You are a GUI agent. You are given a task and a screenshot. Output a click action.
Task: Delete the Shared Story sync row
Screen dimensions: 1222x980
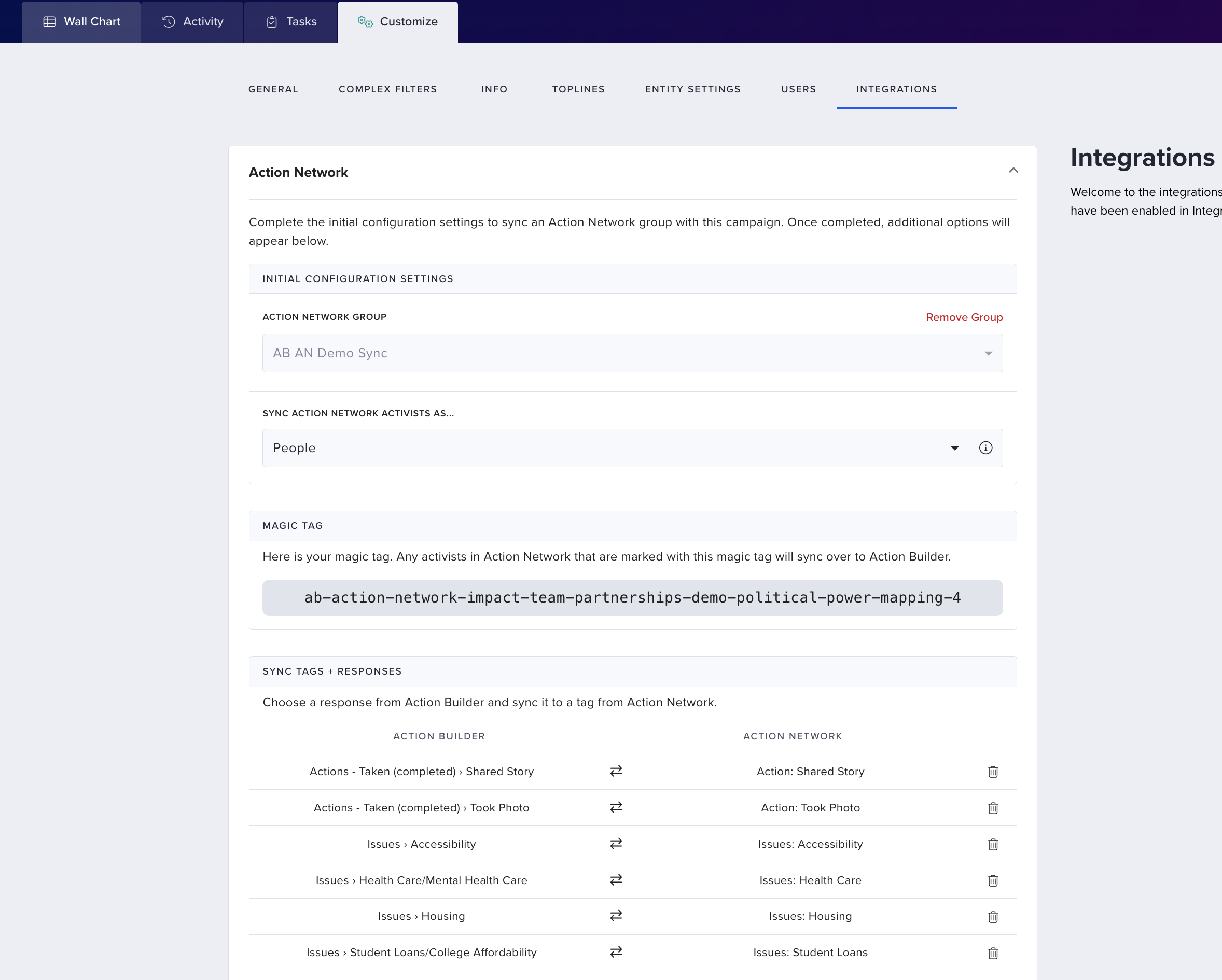(993, 772)
